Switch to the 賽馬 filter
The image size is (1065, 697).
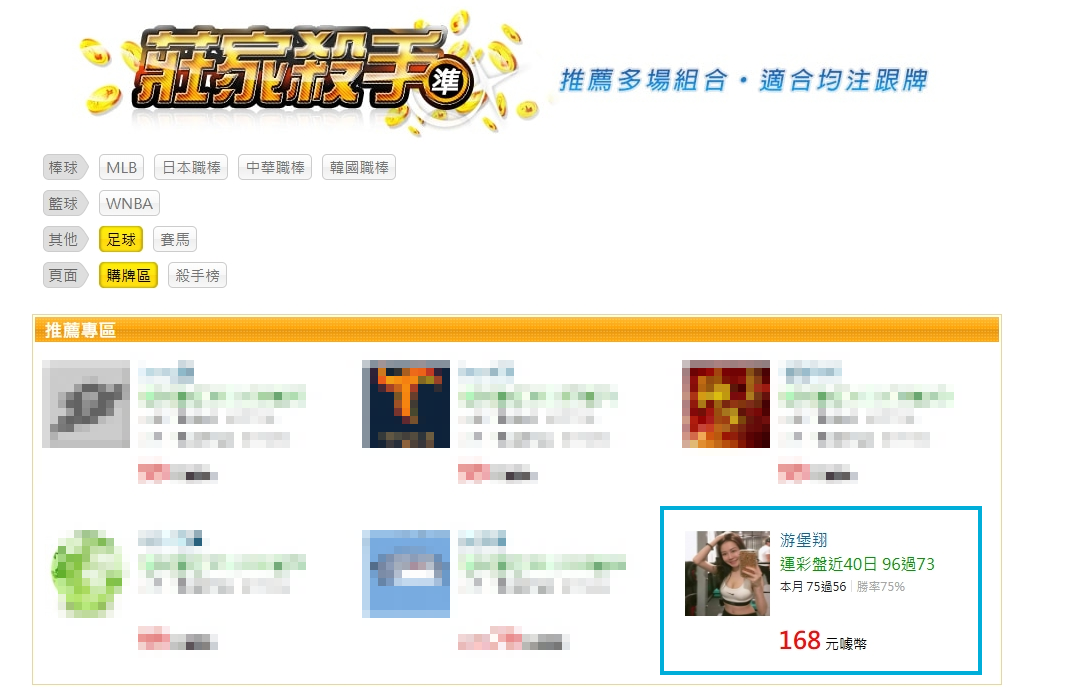pos(175,239)
